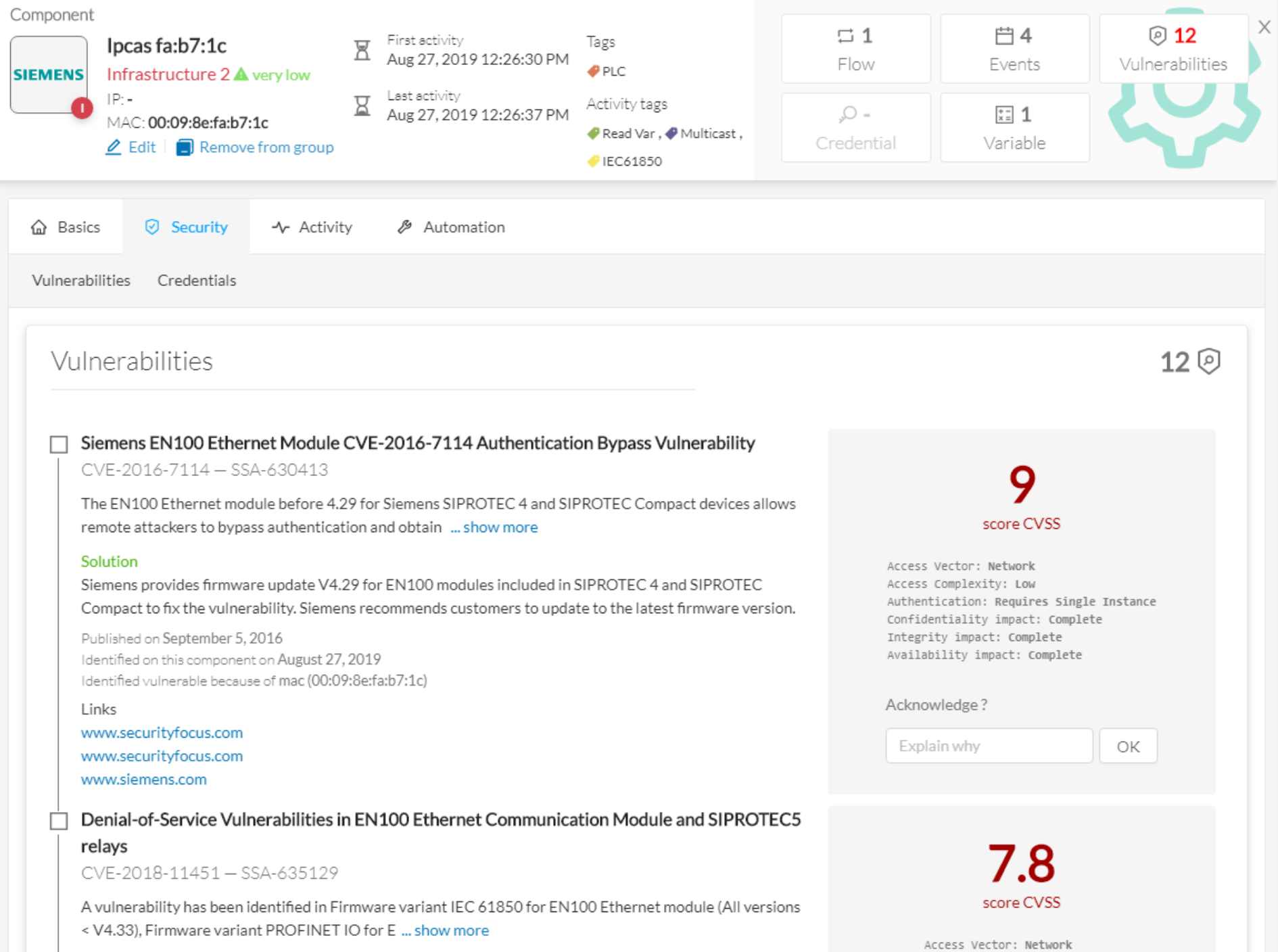
Task: Open the Variable tile
Action: [1014, 127]
